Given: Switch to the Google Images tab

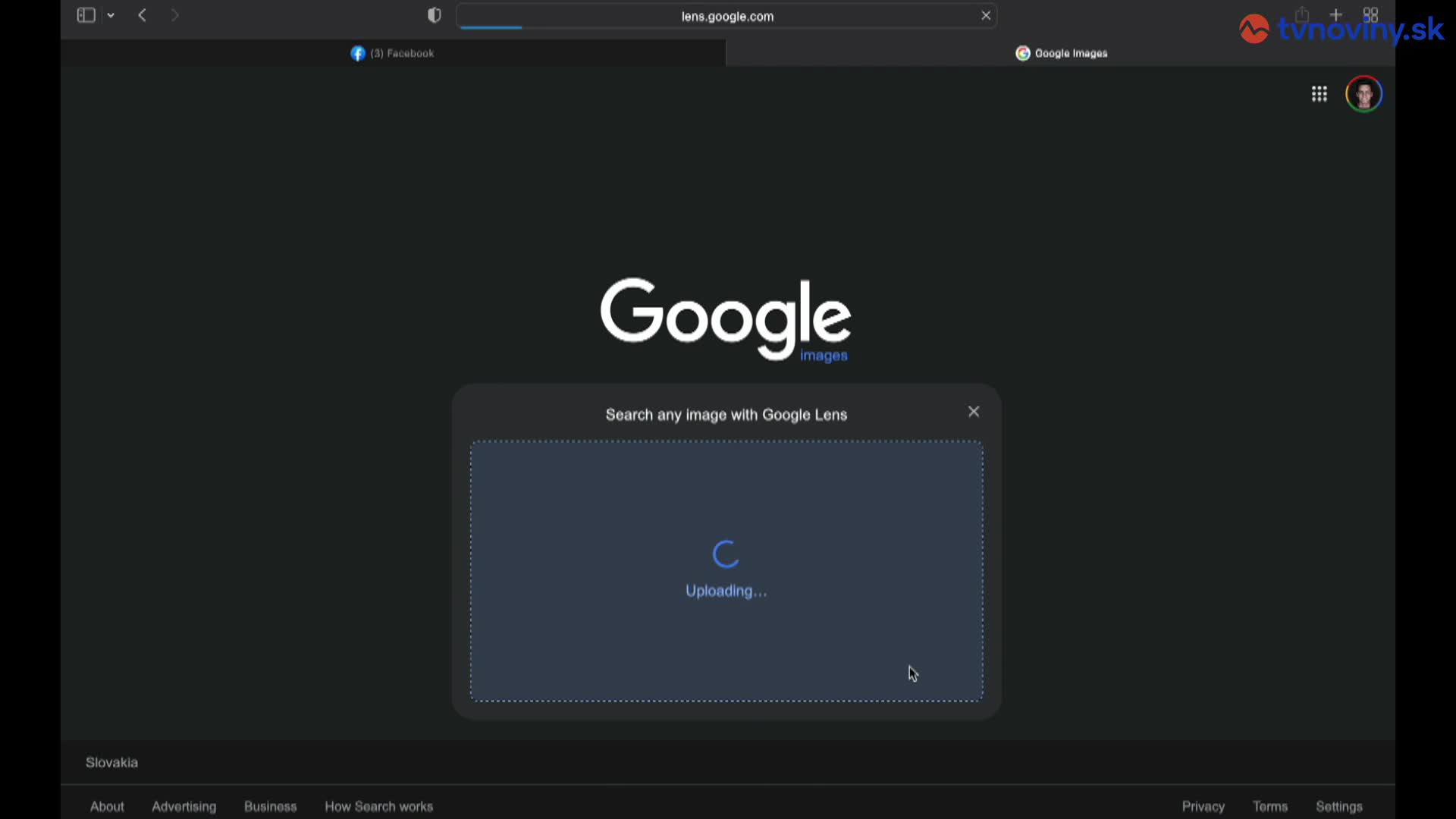Looking at the screenshot, I should point(1061,53).
